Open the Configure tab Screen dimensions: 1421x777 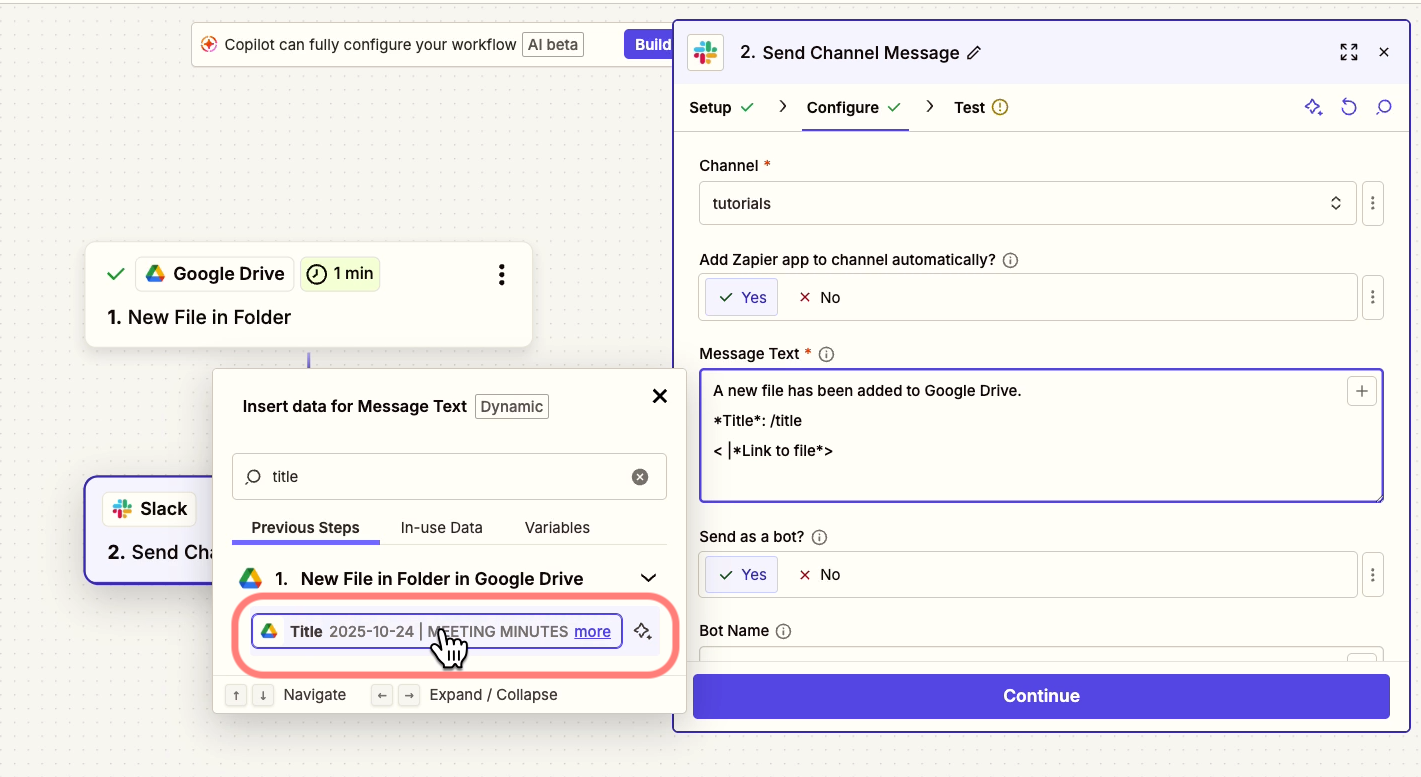click(854, 107)
